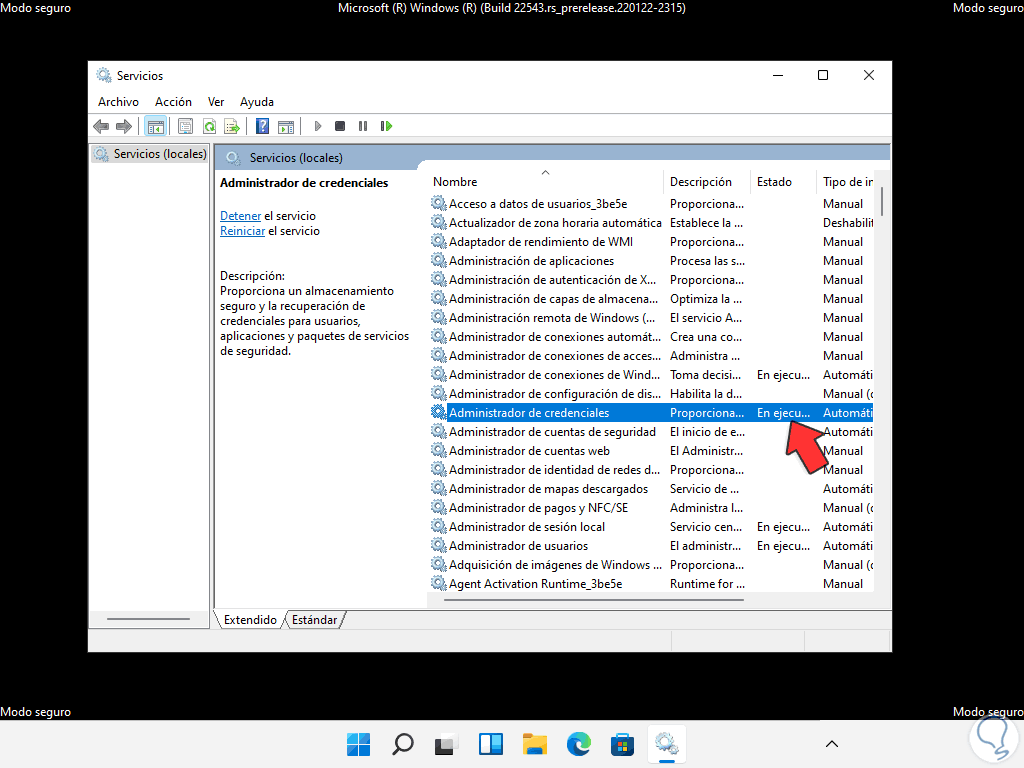
Task: Open the Properties toolbar icon
Action: pyautogui.click(x=185, y=126)
